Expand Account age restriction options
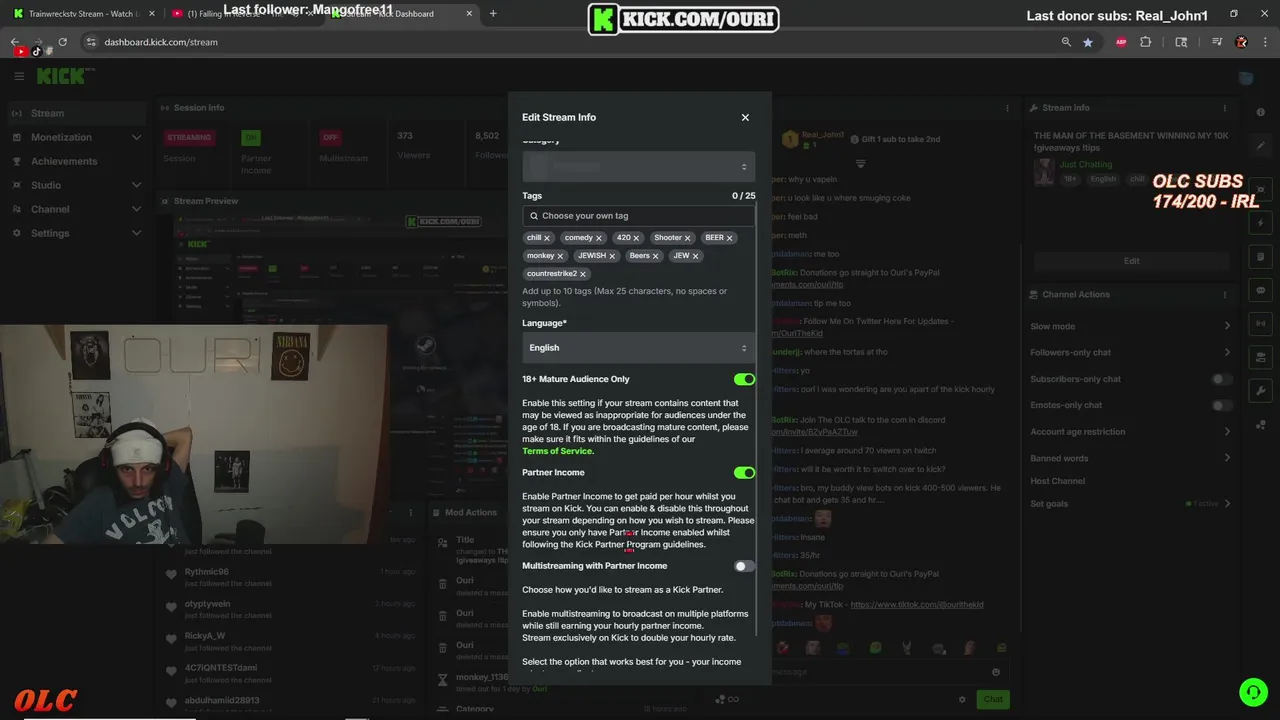Image resolution: width=1280 pixels, height=720 pixels. pos(1131,432)
